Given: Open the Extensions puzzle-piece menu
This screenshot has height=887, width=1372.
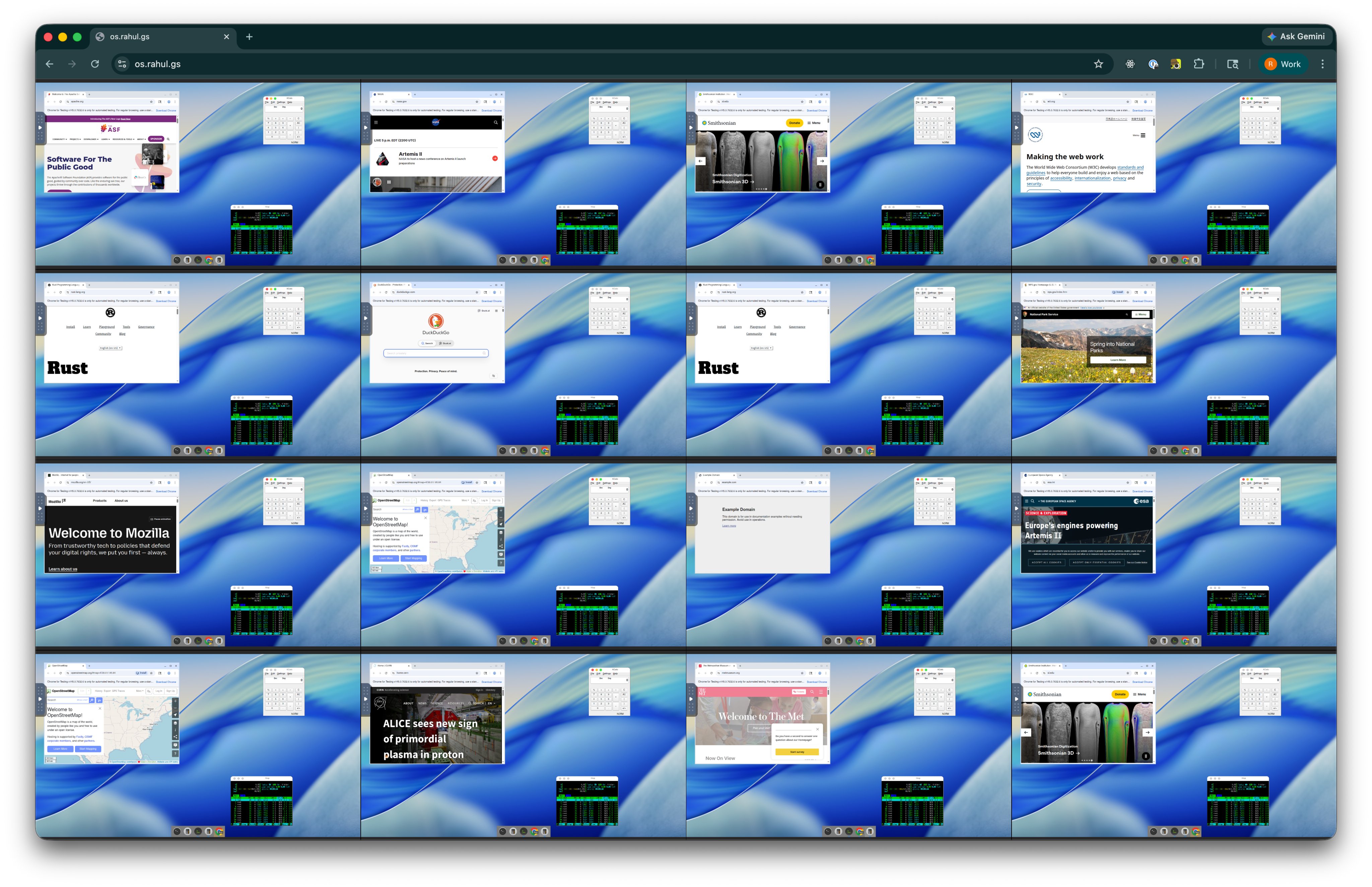Looking at the screenshot, I should click(1199, 64).
